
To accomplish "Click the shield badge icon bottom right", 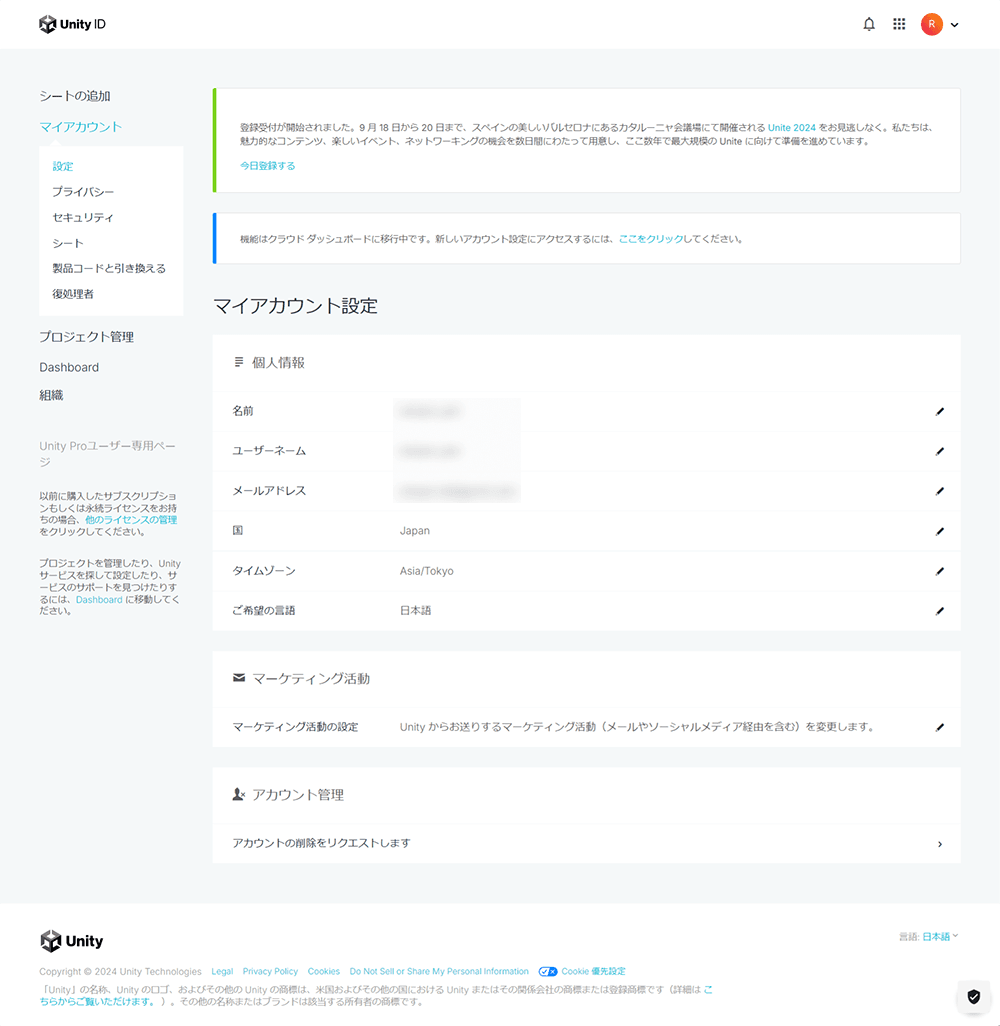I will point(972,995).
